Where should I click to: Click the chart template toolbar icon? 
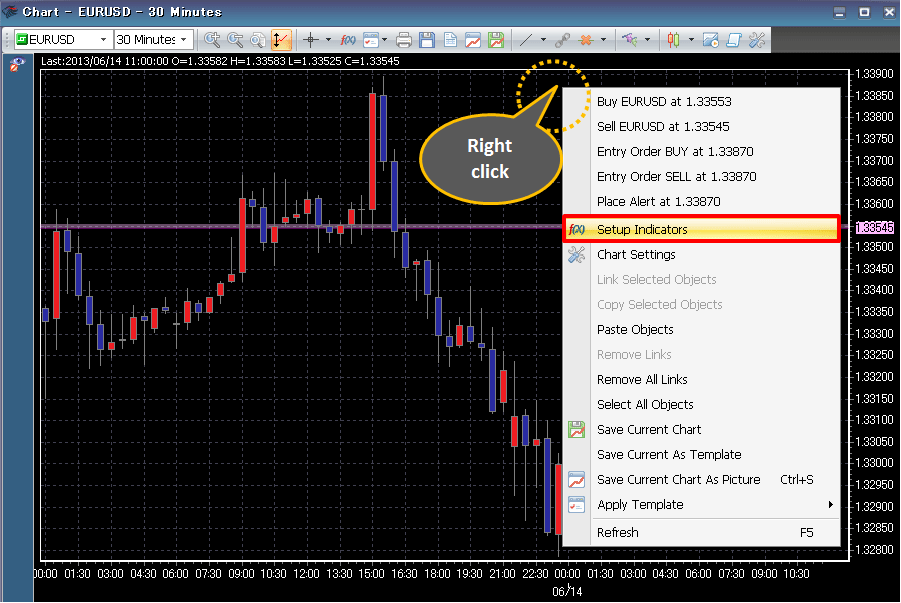point(371,40)
